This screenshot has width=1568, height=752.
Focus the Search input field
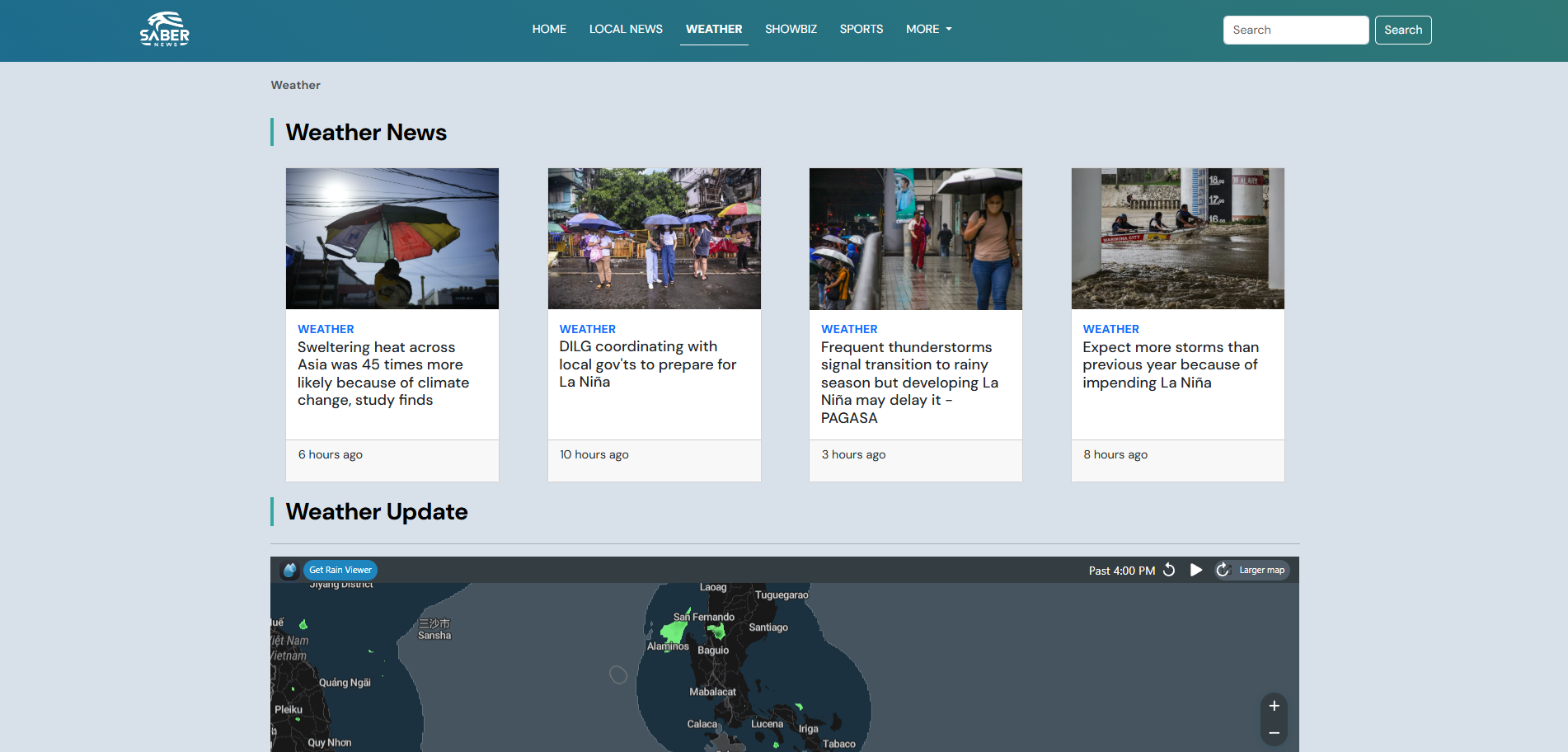(x=1296, y=30)
